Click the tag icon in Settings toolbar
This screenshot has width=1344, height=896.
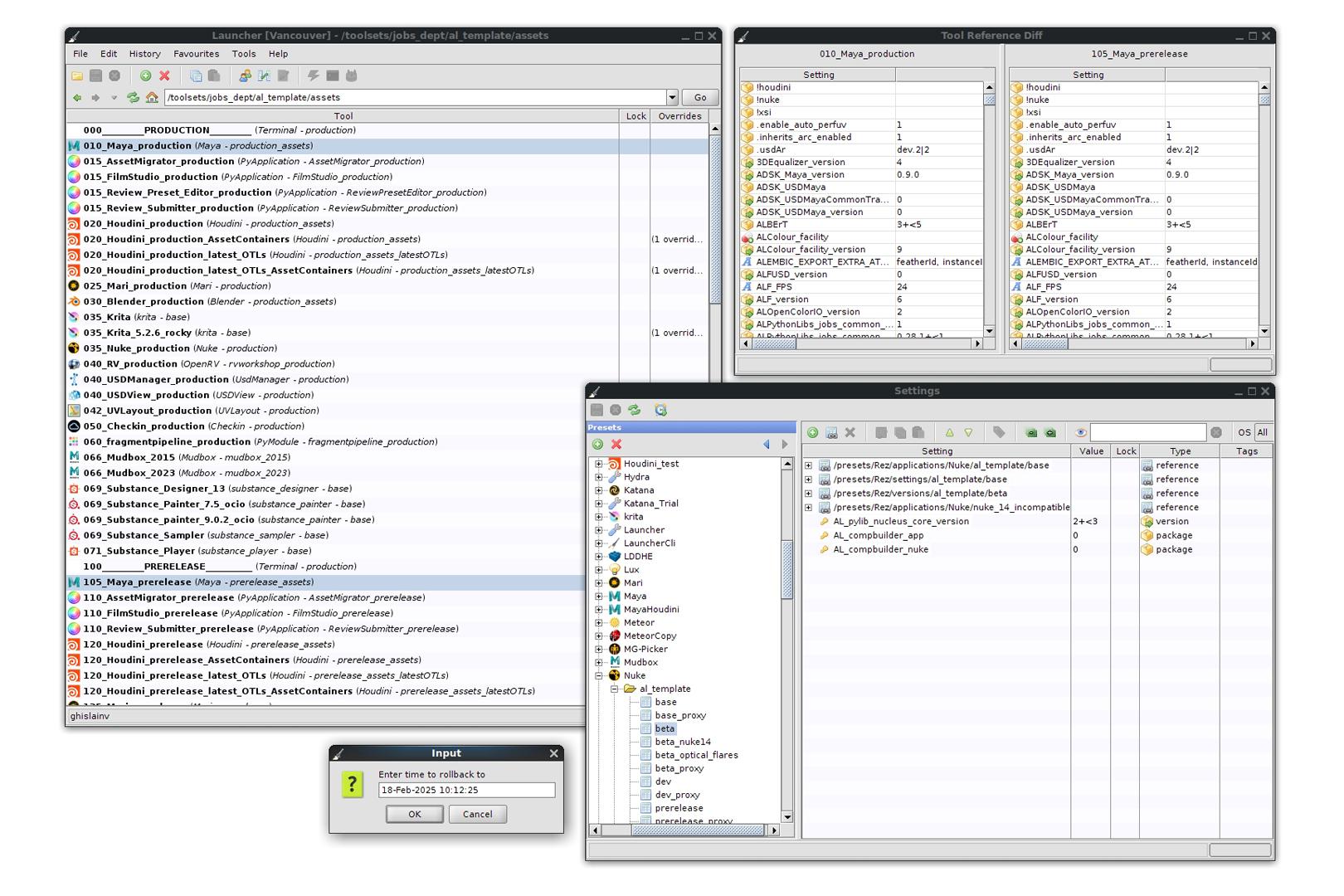(x=999, y=432)
